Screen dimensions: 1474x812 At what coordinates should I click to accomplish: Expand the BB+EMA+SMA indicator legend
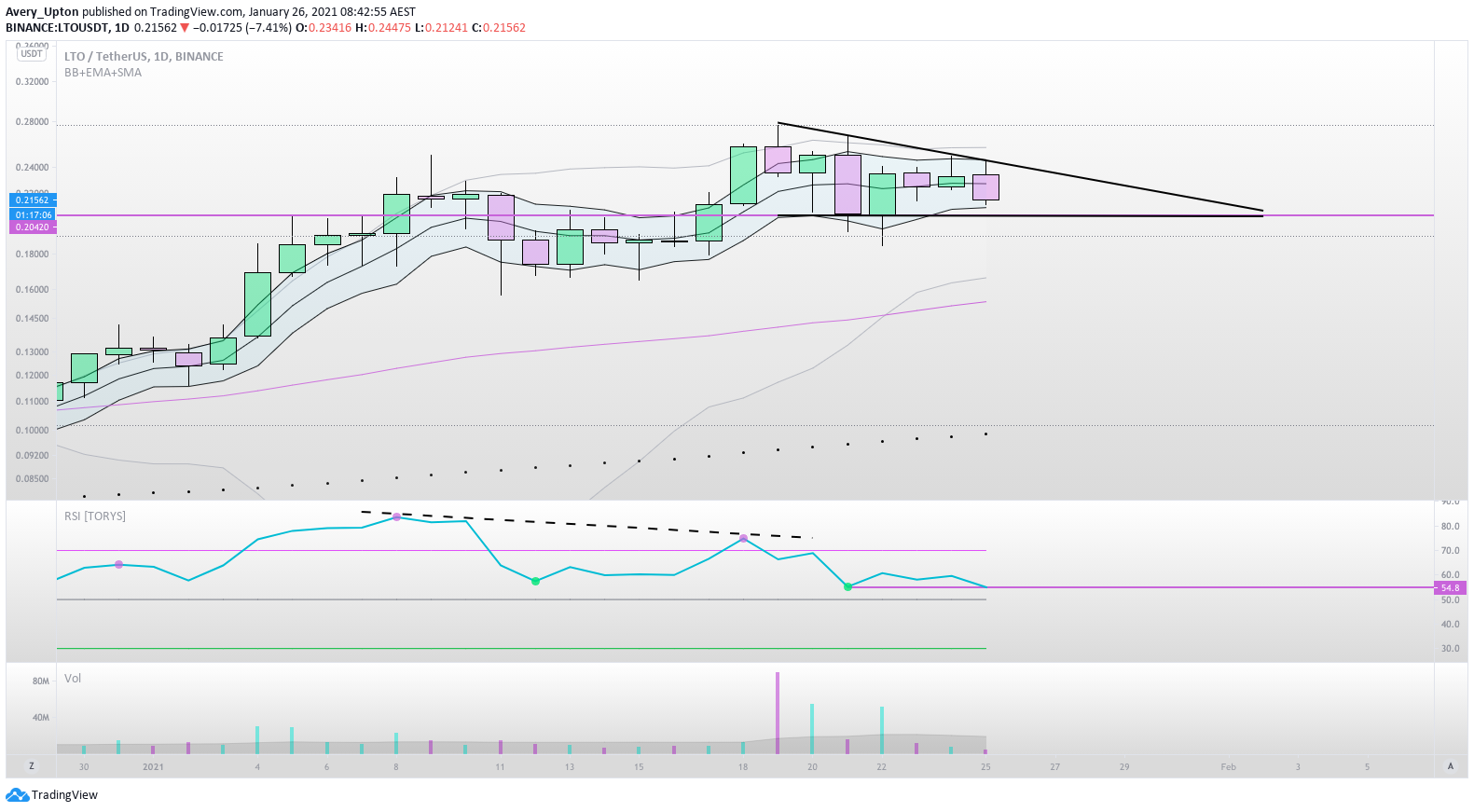103,73
